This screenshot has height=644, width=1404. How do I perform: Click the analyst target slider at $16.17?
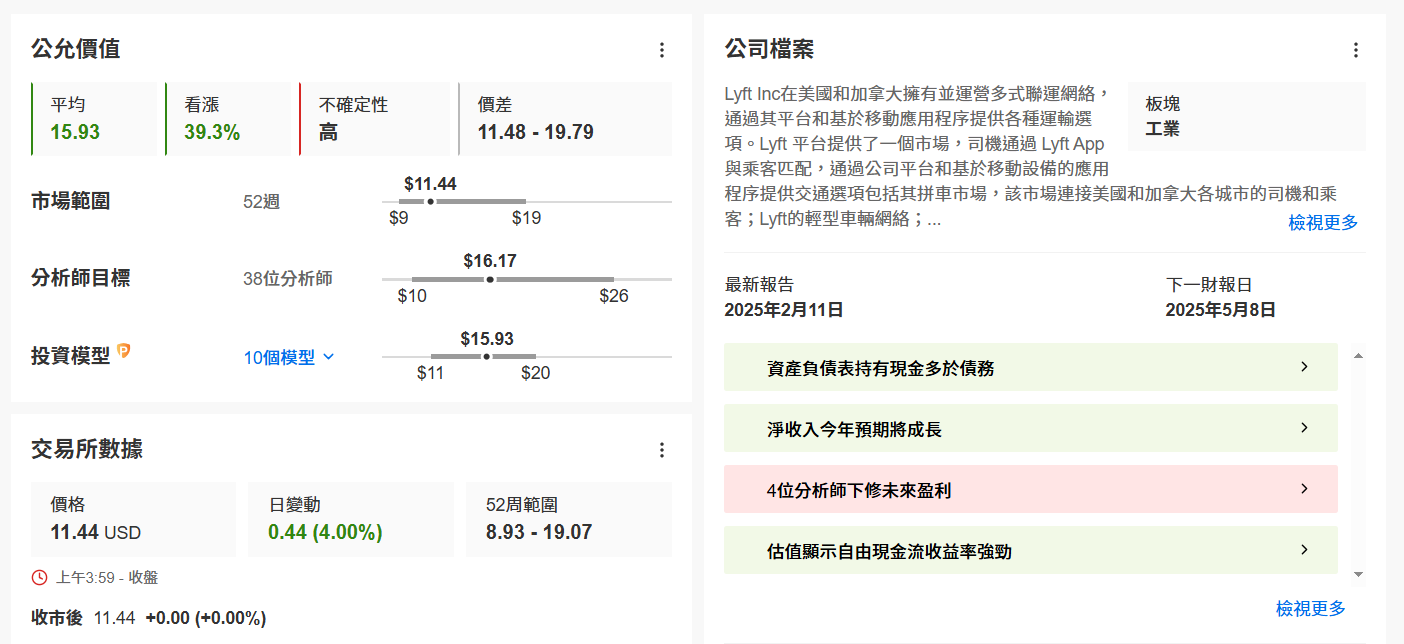[x=490, y=279]
